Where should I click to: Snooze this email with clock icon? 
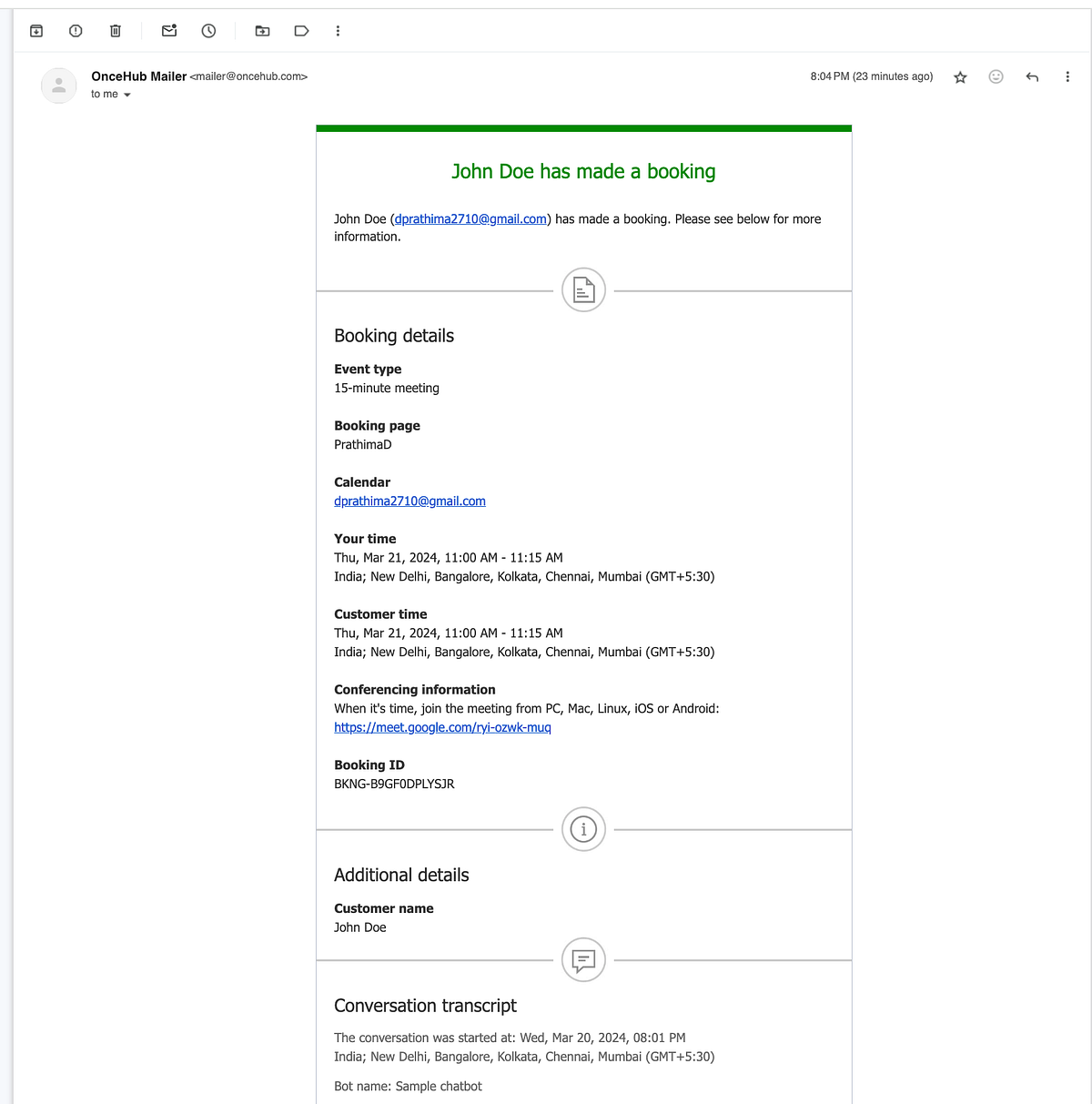pos(208,31)
